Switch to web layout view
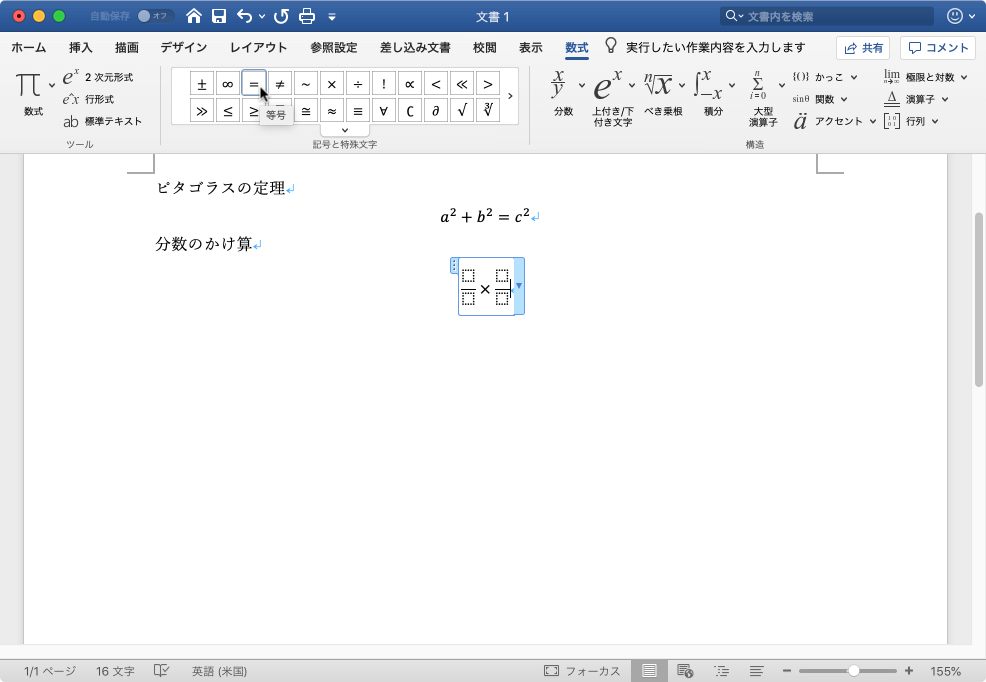Screen dimensions: 986x682 pyautogui.click(x=685, y=671)
